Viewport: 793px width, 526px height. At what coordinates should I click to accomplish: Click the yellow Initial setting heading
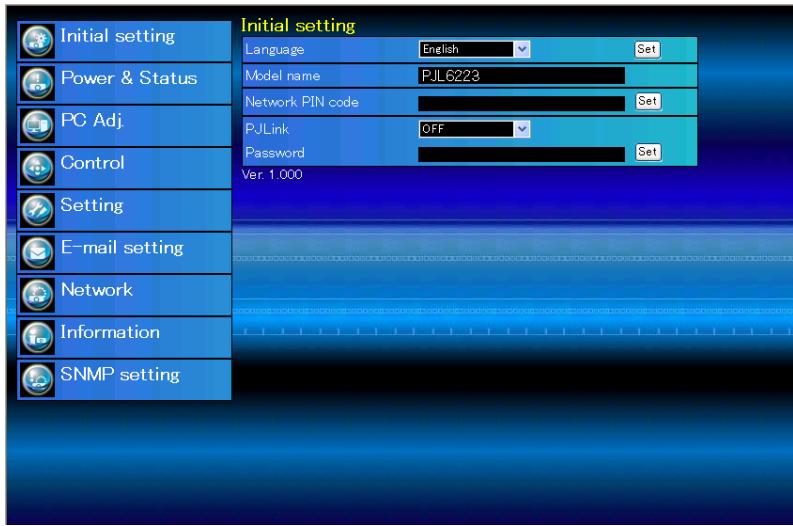point(298,25)
